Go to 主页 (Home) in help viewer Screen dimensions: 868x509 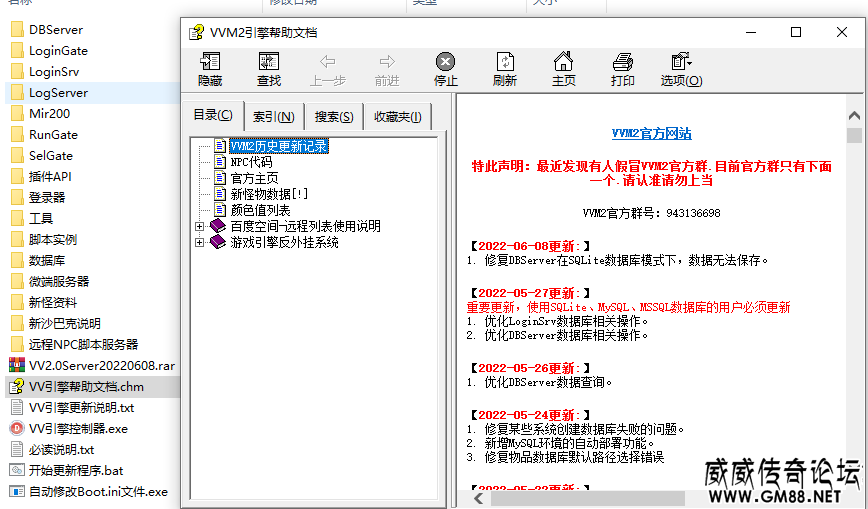pyautogui.click(x=564, y=69)
